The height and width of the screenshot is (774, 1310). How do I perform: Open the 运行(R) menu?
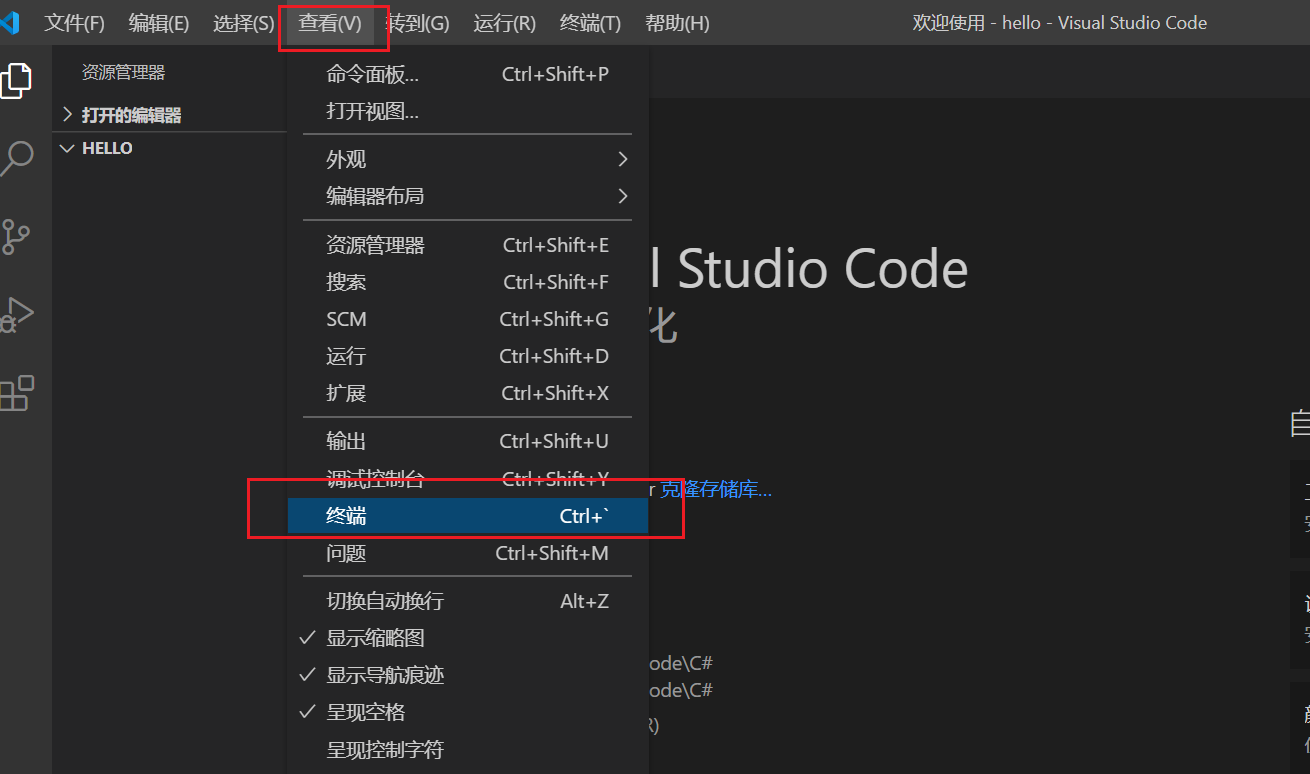click(505, 23)
